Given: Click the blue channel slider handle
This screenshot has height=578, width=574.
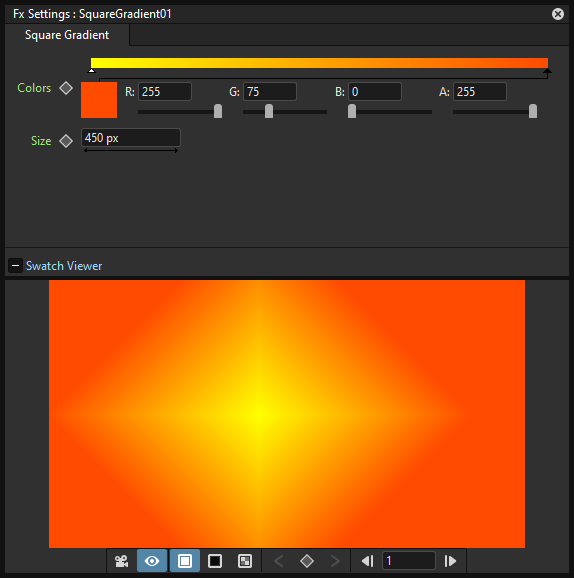Looking at the screenshot, I should [x=352, y=111].
